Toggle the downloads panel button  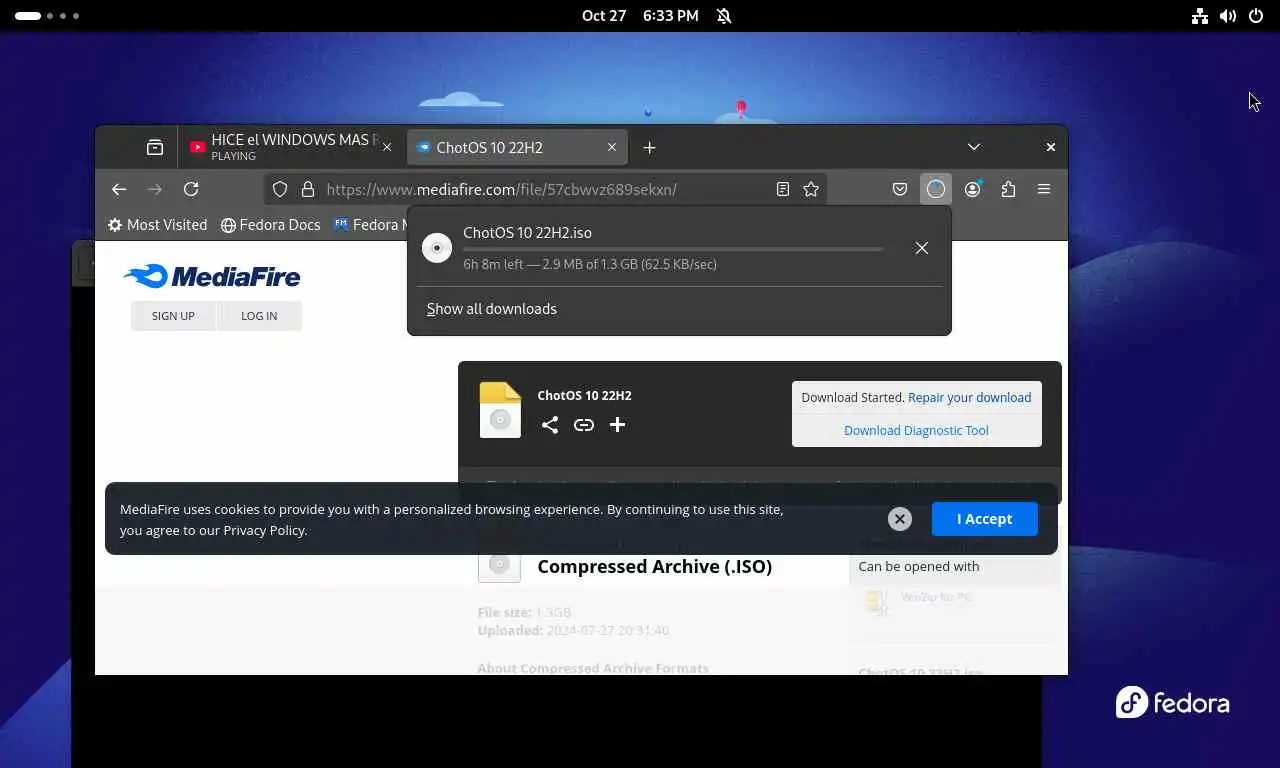[x=936, y=189]
